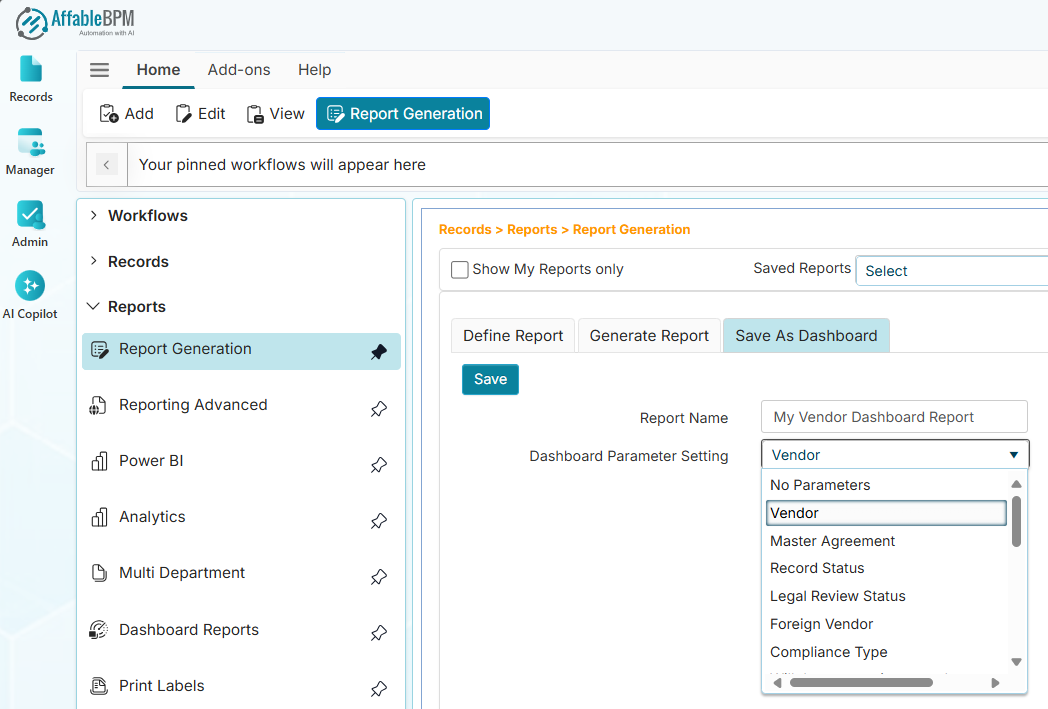Viewport: 1048px width, 709px height.
Task: Click the View toolbar button
Action: tap(275, 114)
